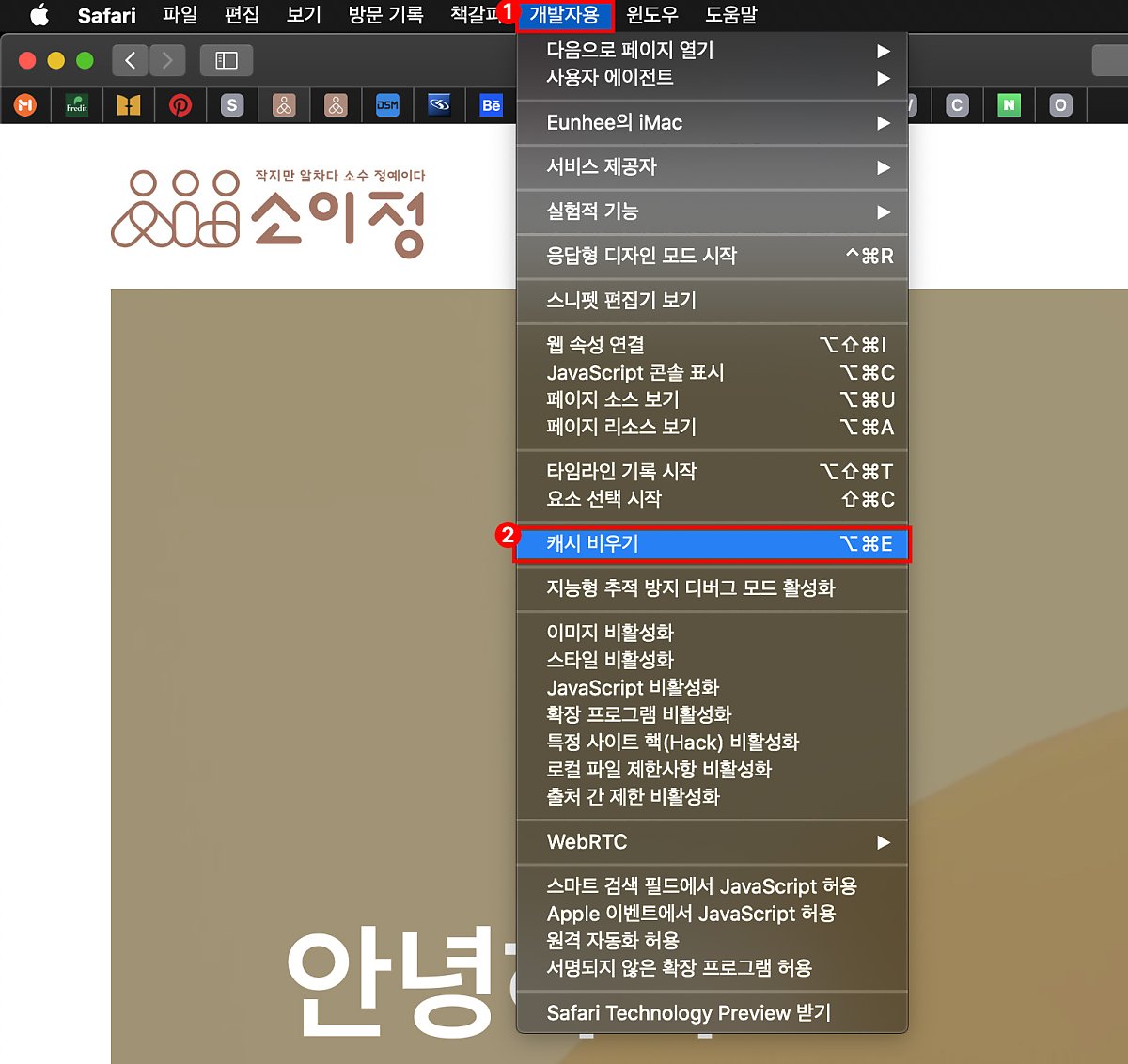
Task: Click the Pinterest bookmark icon
Action: click(x=180, y=105)
